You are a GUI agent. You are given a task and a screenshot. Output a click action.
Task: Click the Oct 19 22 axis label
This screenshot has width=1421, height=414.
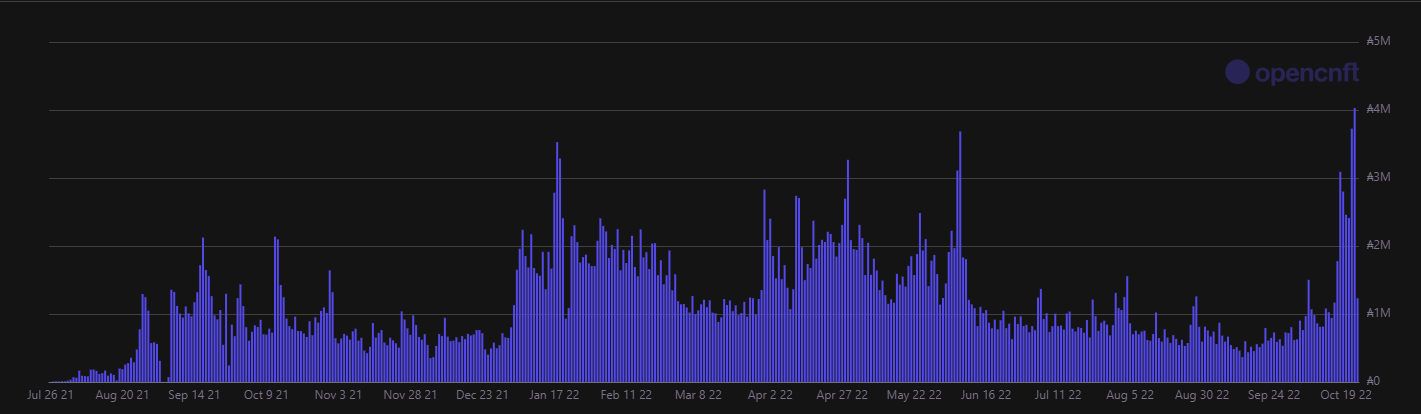point(1346,395)
